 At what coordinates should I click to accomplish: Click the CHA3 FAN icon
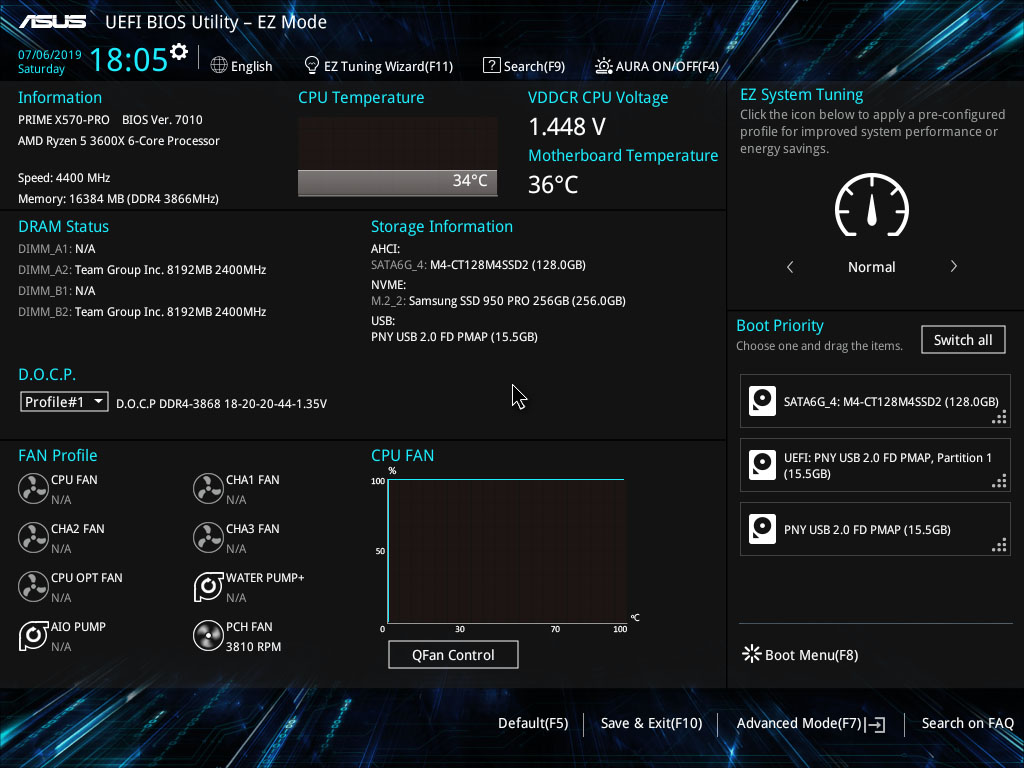pos(208,537)
